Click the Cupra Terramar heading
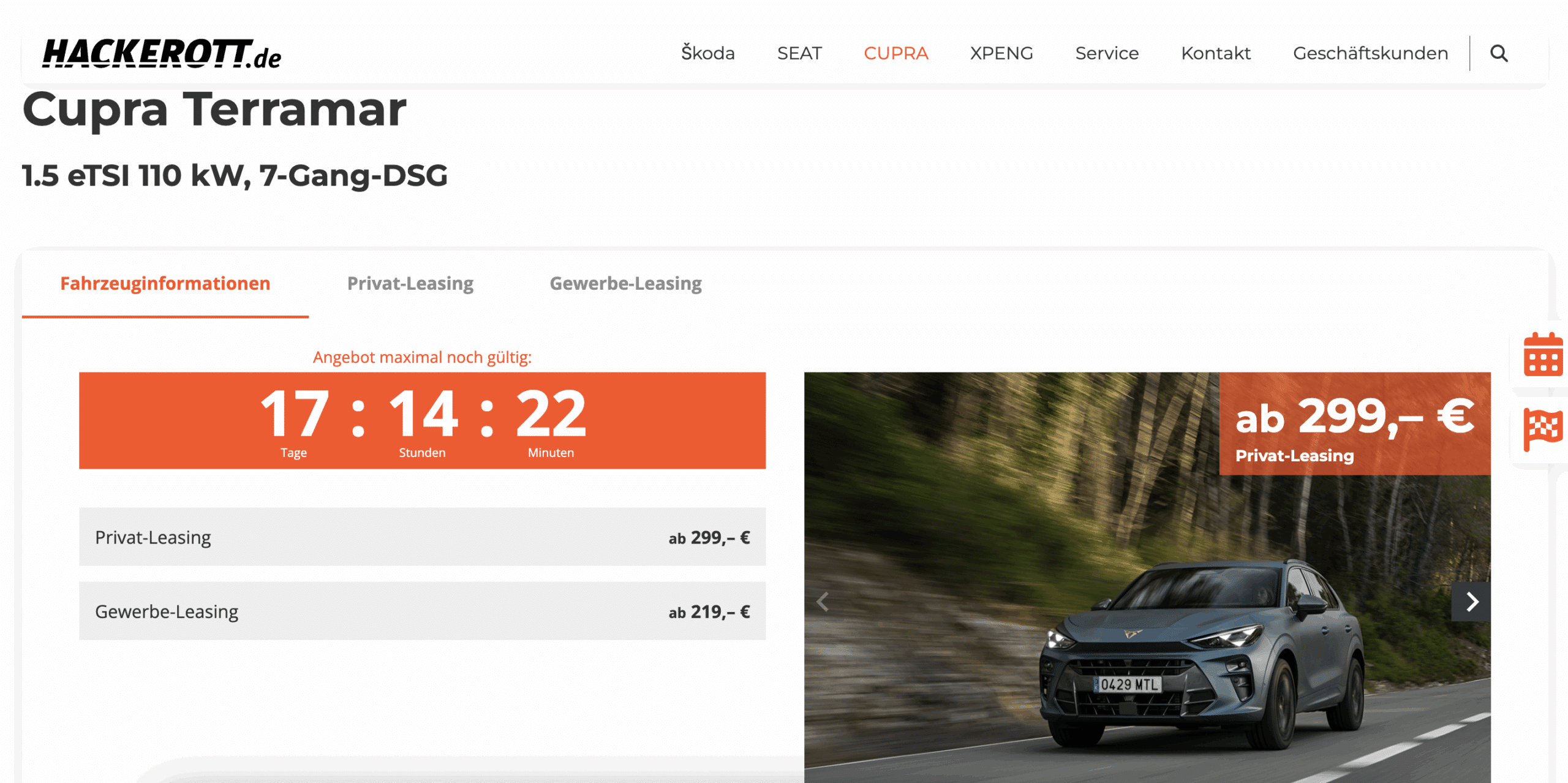This screenshot has width=1568, height=783. pyautogui.click(x=214, y=109)
